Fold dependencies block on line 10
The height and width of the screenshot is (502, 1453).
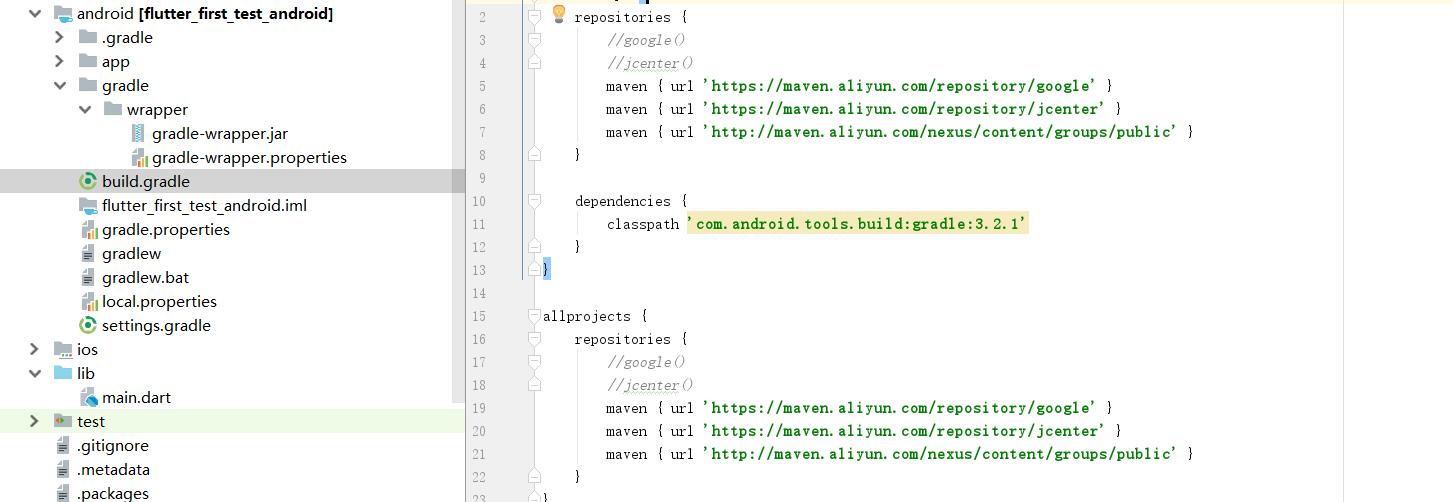pos(534,201)
